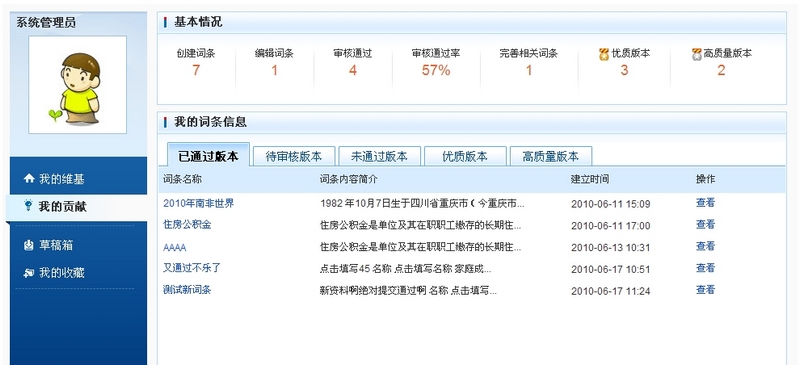Open the entry 2010年南非世界
Image resolution: width=800 pixels, height=365 pixels.
(x=198, y=203)
